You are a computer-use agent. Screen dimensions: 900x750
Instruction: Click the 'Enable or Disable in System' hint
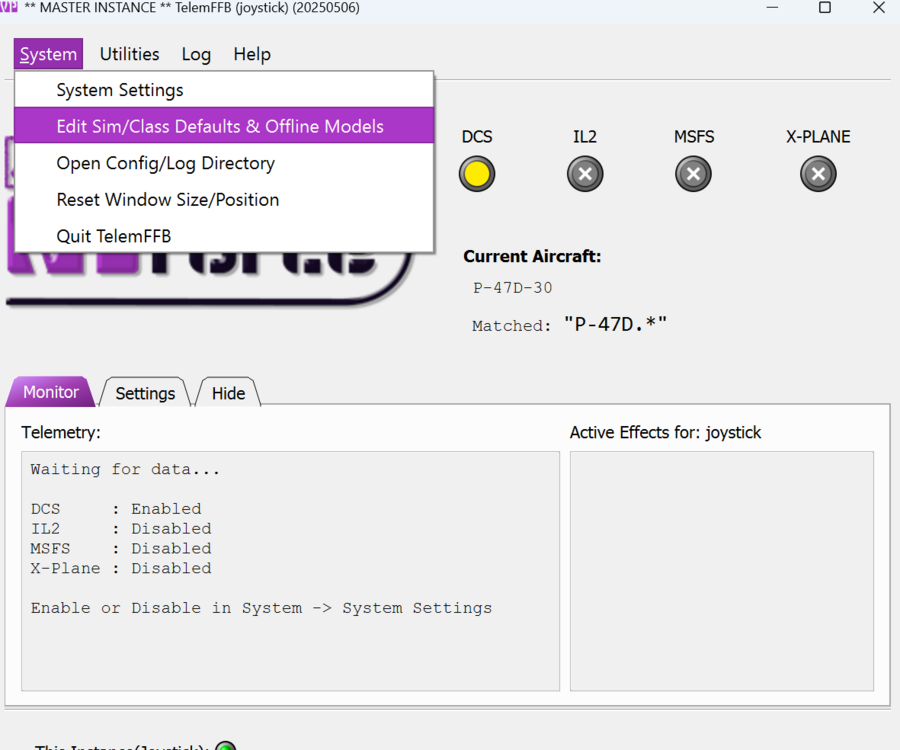tap(261, 608)
